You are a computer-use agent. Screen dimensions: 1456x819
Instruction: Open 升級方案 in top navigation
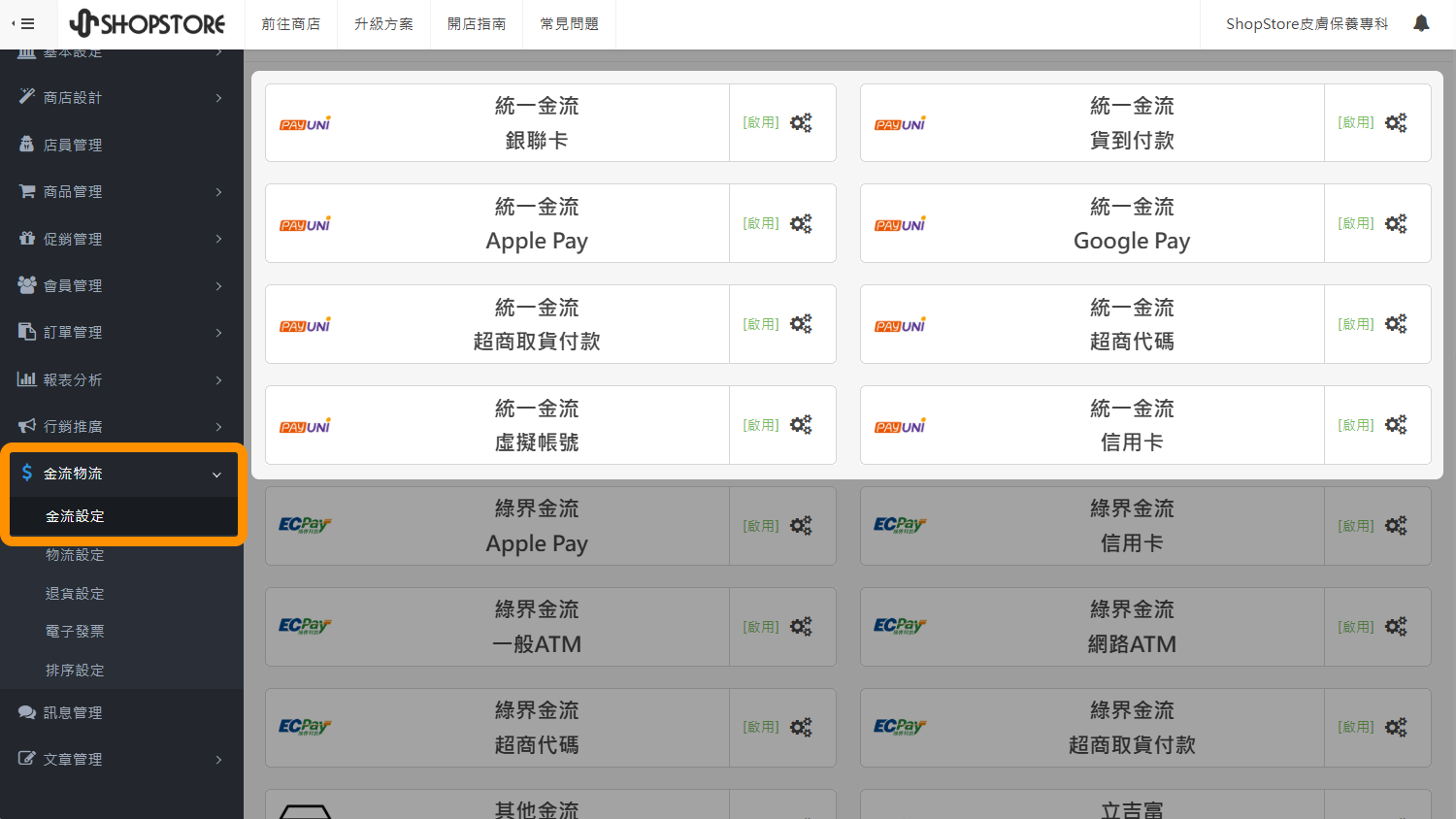point(383,24)
